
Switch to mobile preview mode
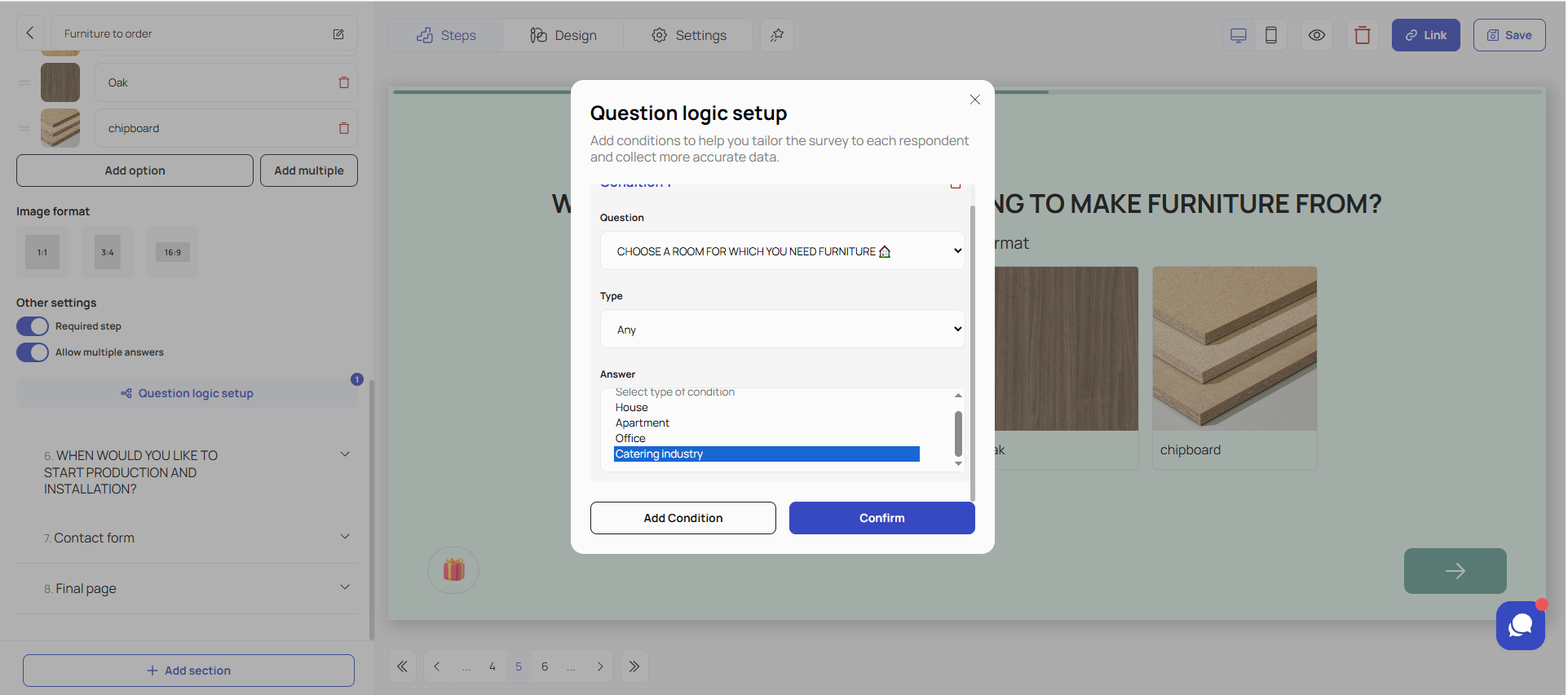tap(1270, 35)
